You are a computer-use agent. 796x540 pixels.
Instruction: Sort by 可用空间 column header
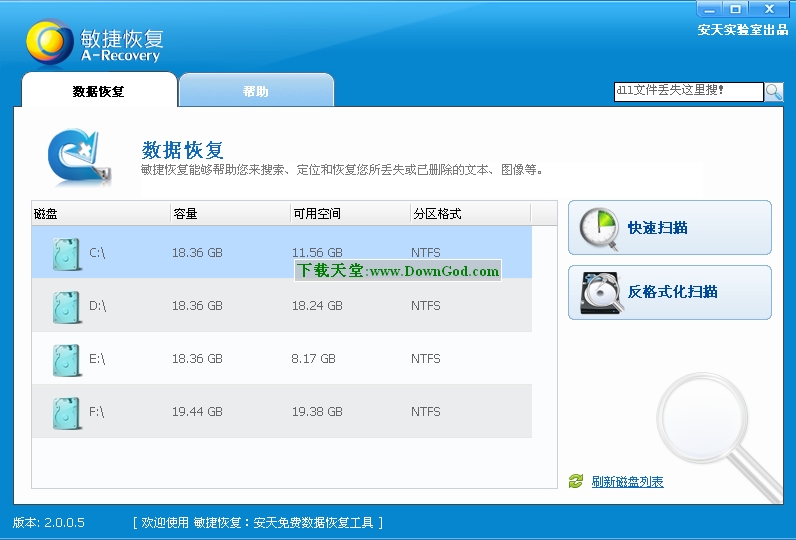click(x=349, y=214)
